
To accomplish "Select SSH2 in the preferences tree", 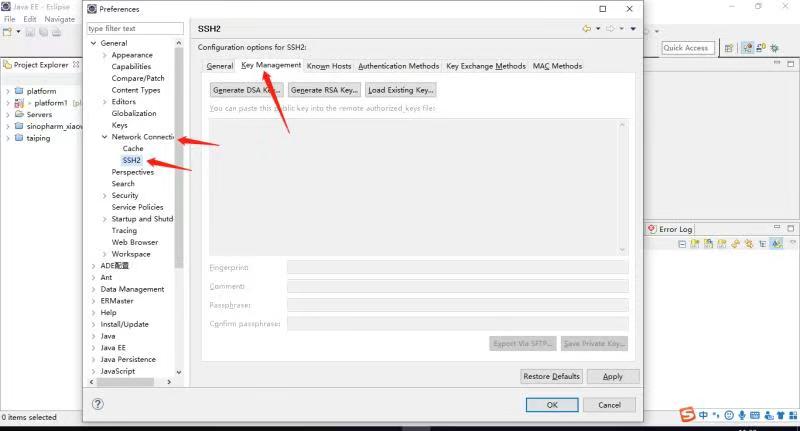I will pos(132,160).
